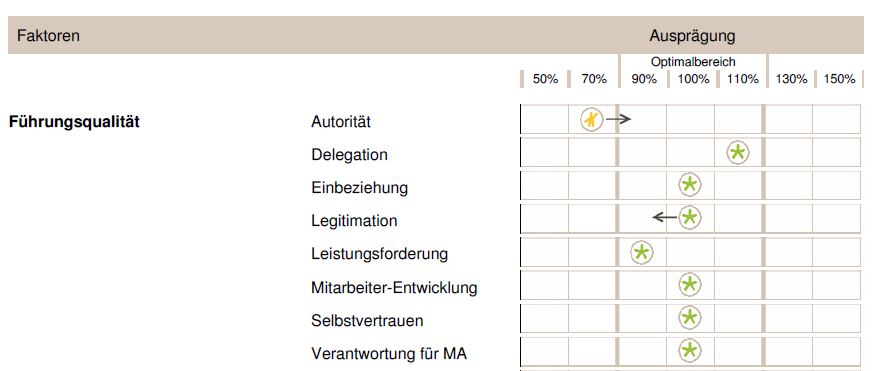Select the Führungsqualität category heading
Screen dimensions: 882x371
[x=74, y=122]
